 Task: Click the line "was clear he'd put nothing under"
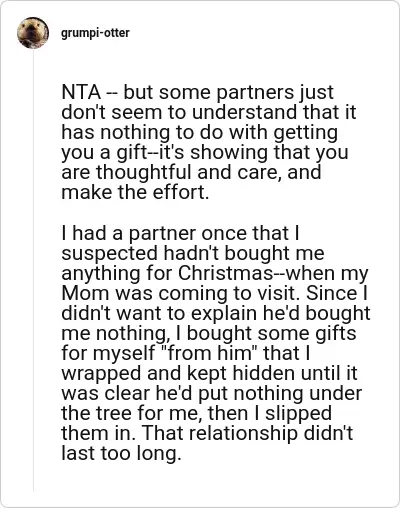(x=212, y=393)
